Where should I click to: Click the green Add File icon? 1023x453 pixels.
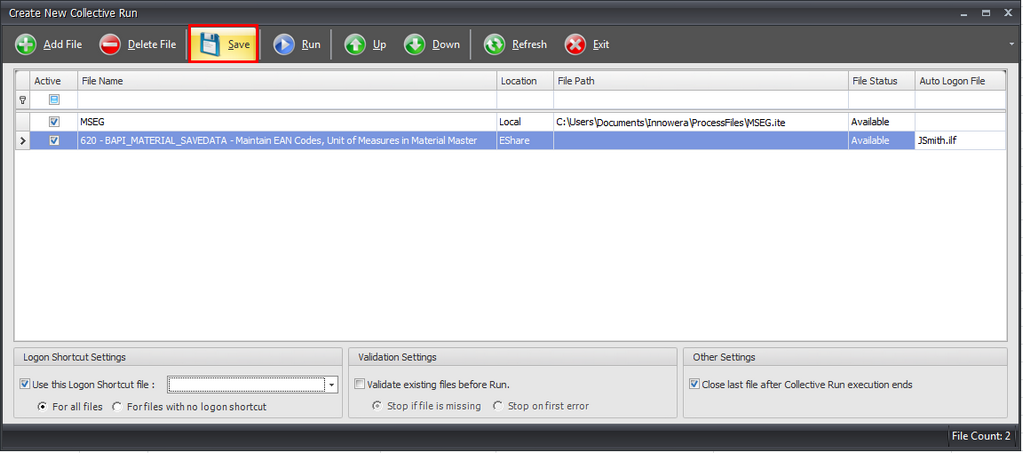pyautogui.click(x=26, y=45)
